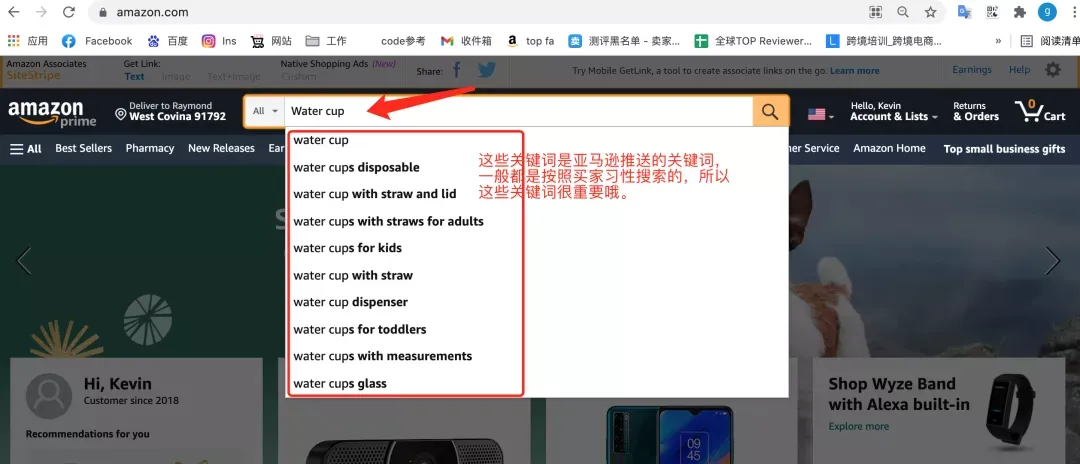Select suggestion "water cups for kids"

tap(347, 248)
